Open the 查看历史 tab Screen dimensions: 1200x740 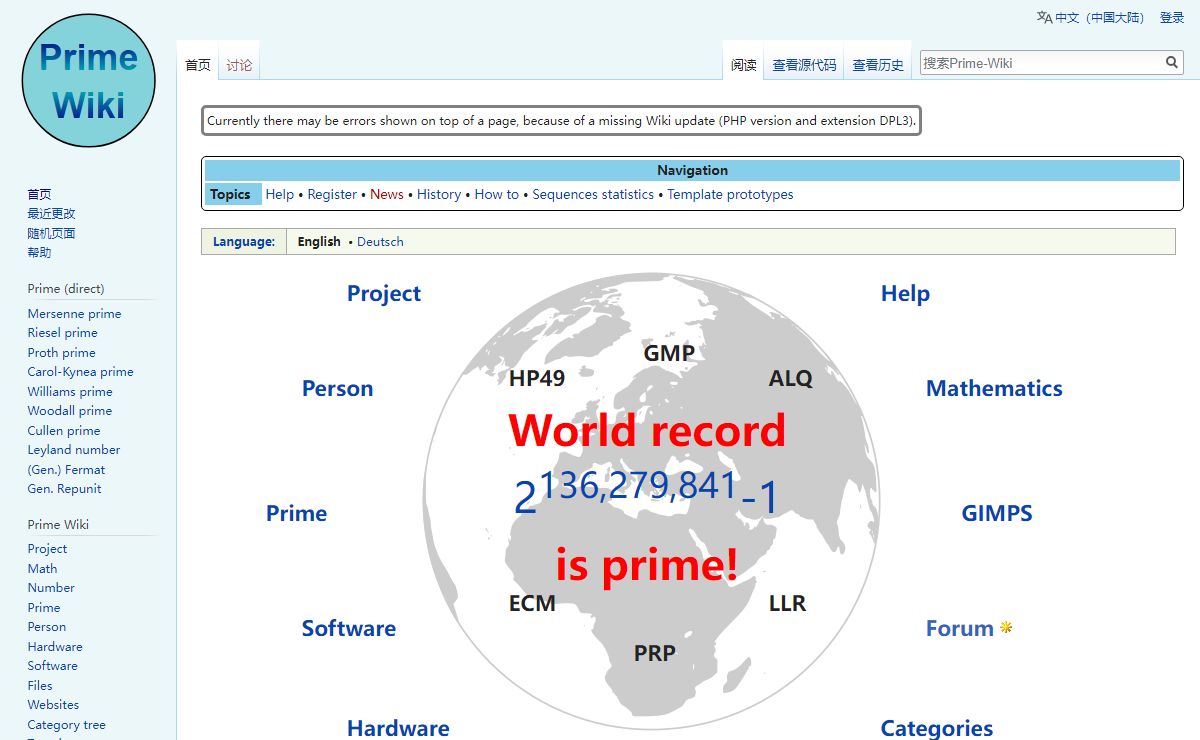pyautogui.click(x=878, y=65)
